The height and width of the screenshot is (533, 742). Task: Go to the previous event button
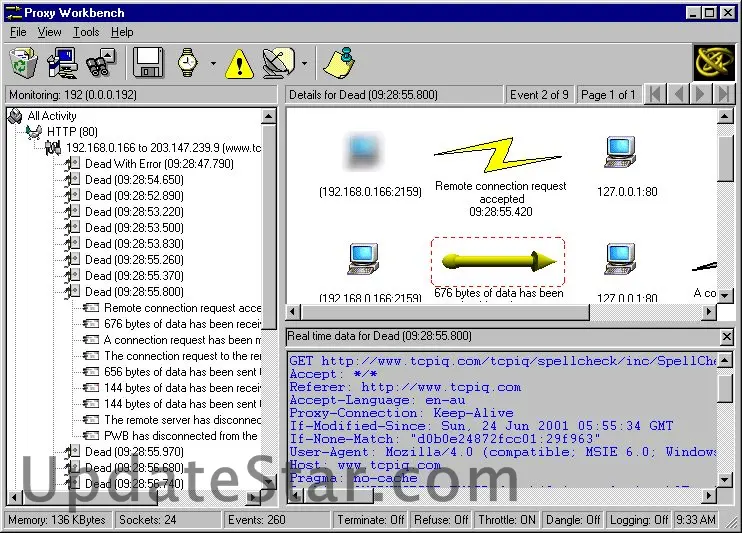coord(679,94)
